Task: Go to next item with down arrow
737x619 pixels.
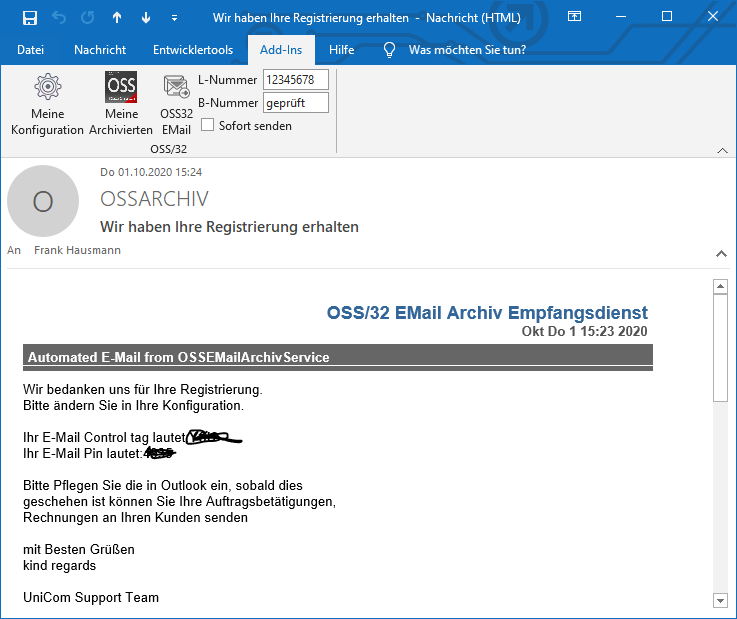Action: (x=146, y=18)
